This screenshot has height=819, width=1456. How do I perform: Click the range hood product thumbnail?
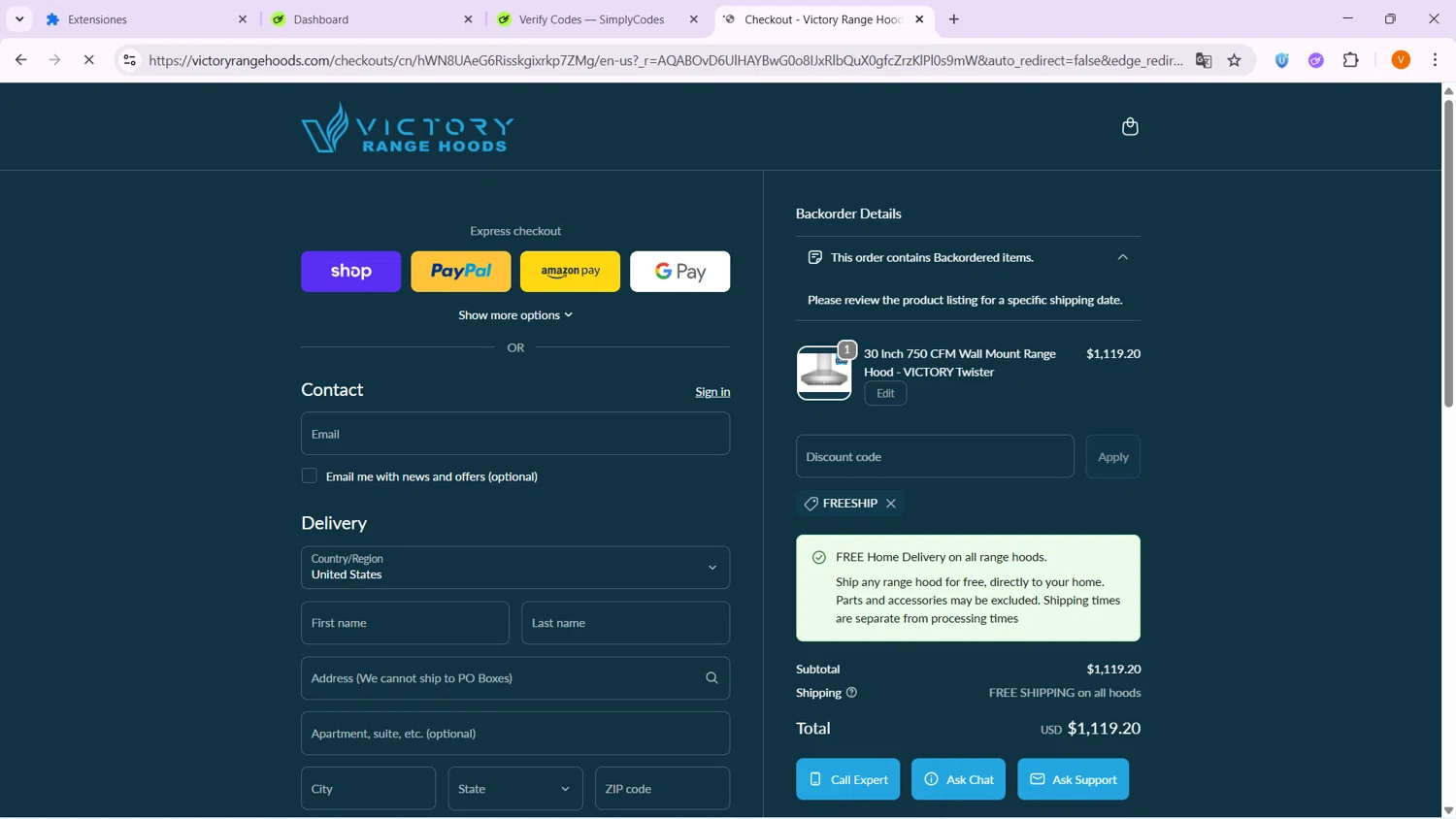pyautogui.click(x=824, y=373)
